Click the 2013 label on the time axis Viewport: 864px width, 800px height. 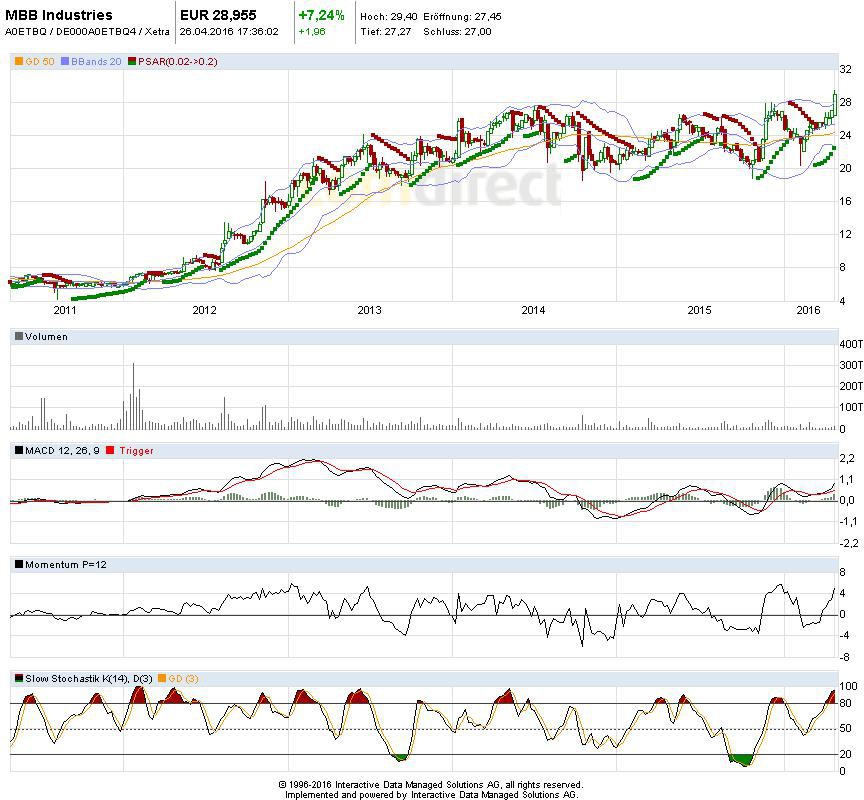pos(369,310)
